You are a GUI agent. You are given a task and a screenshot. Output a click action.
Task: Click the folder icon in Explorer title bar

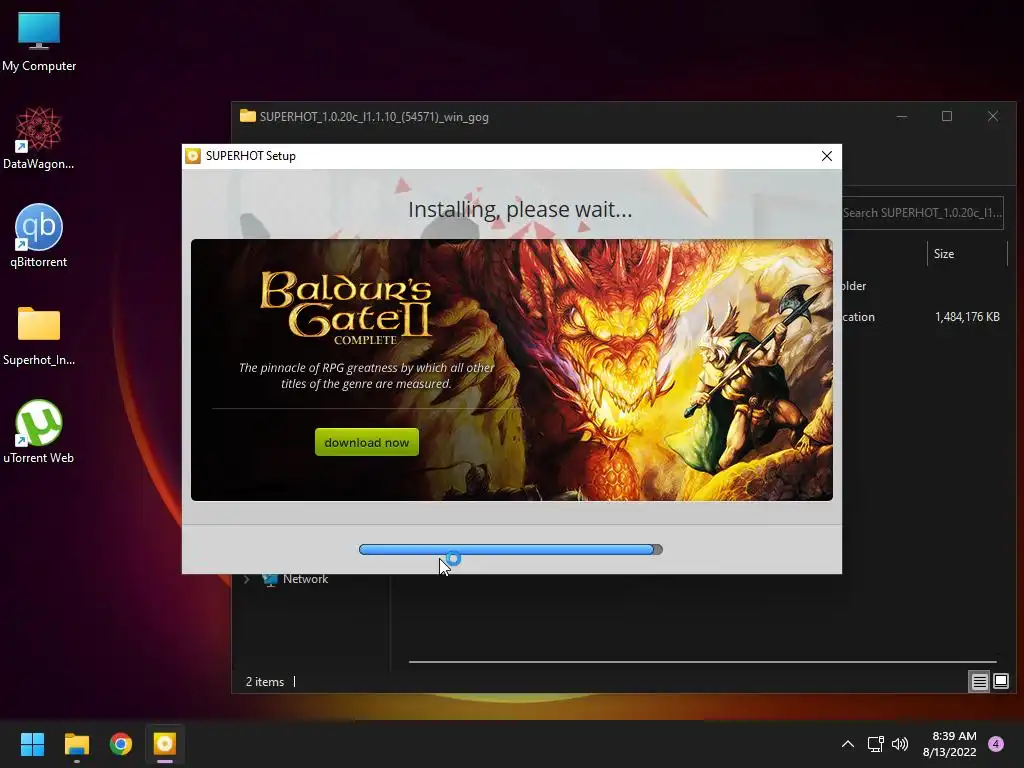[248, 116]
